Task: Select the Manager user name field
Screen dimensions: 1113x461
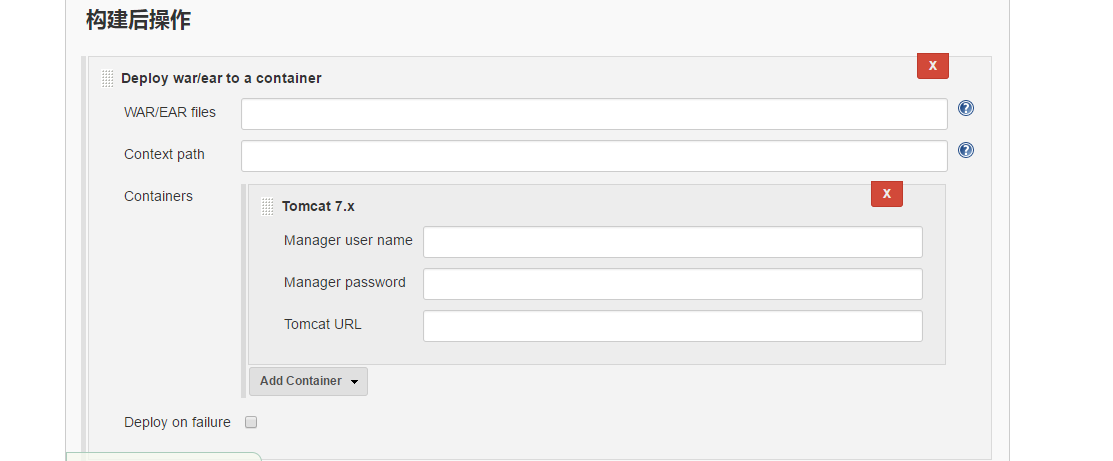Action: (x=673, y=242)
